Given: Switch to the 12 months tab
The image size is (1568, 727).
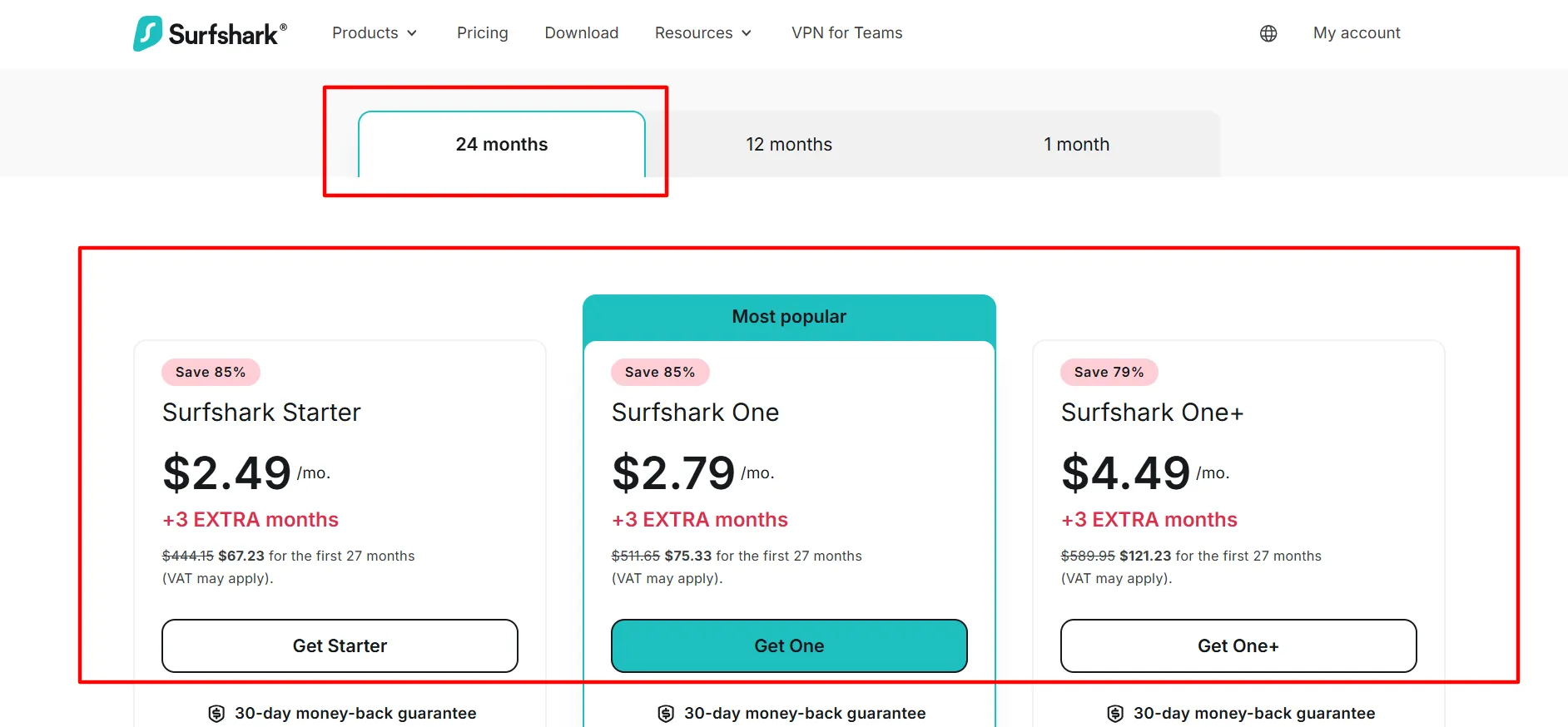Looking at the screenshot, I should coord(789,144).
